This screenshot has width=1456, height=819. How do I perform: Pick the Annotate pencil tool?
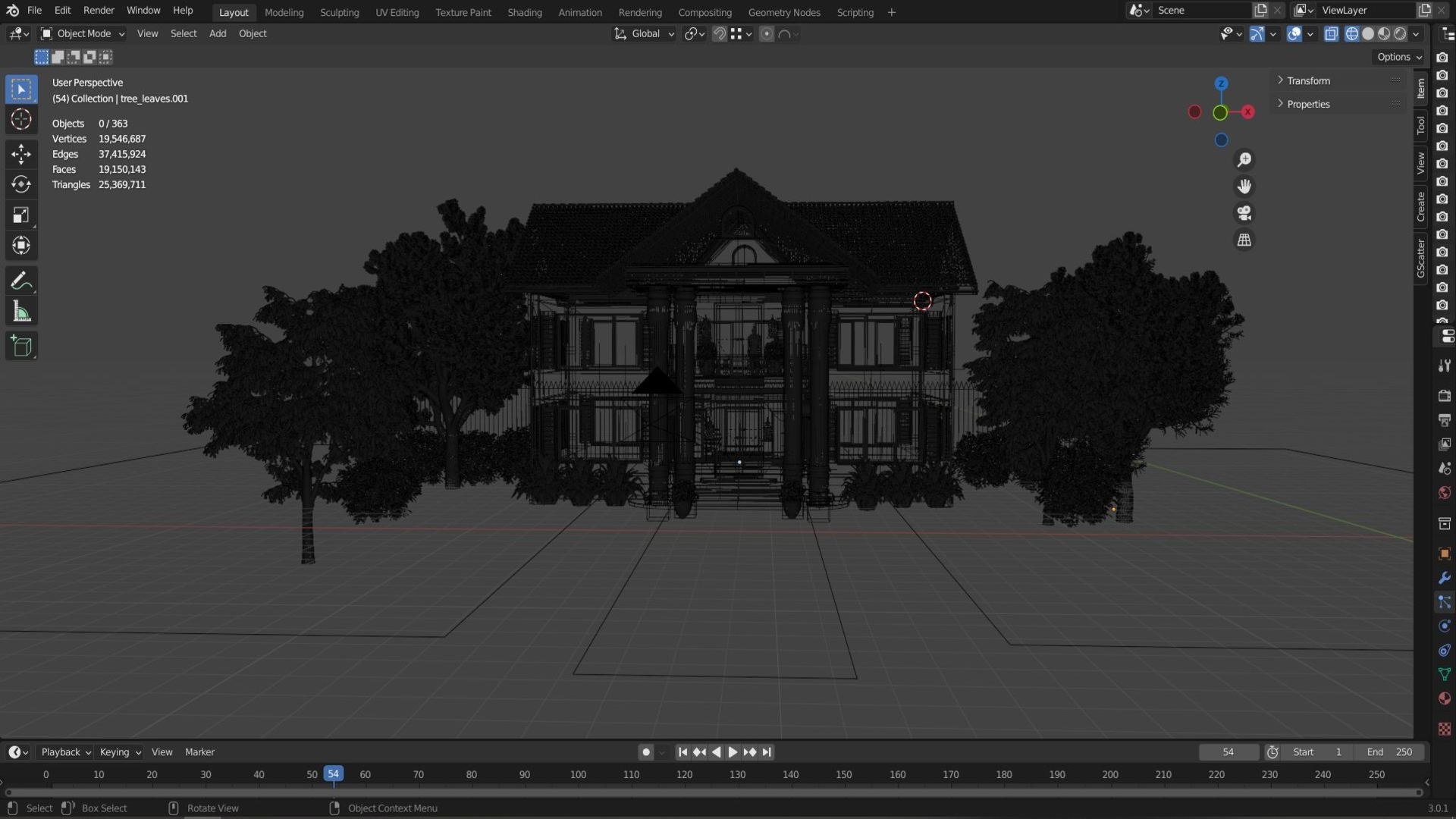pyautogui.click(x=21, y=281)
